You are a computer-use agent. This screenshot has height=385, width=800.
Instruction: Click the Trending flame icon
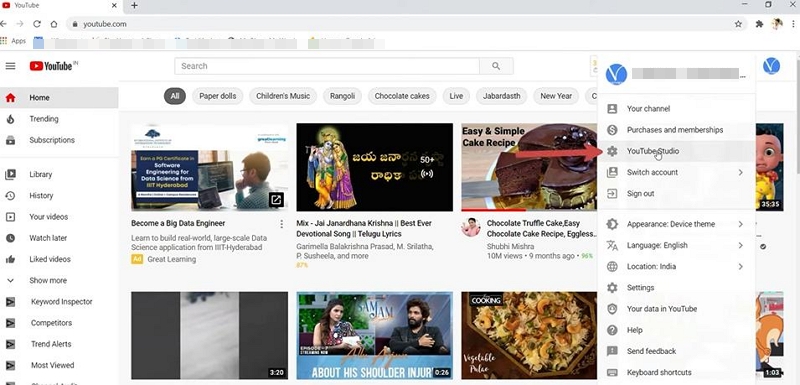coord(10,119)
